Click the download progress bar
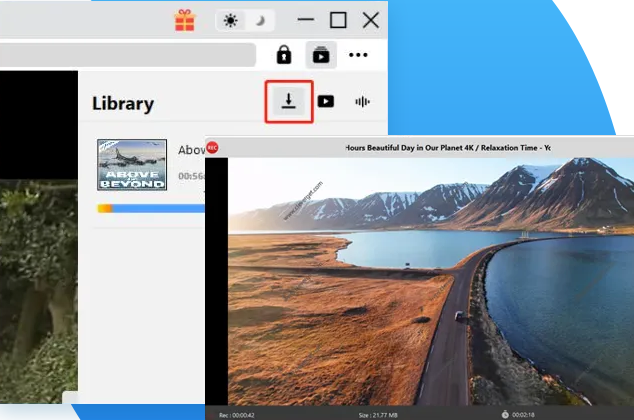634x420 pixels. 151,208
